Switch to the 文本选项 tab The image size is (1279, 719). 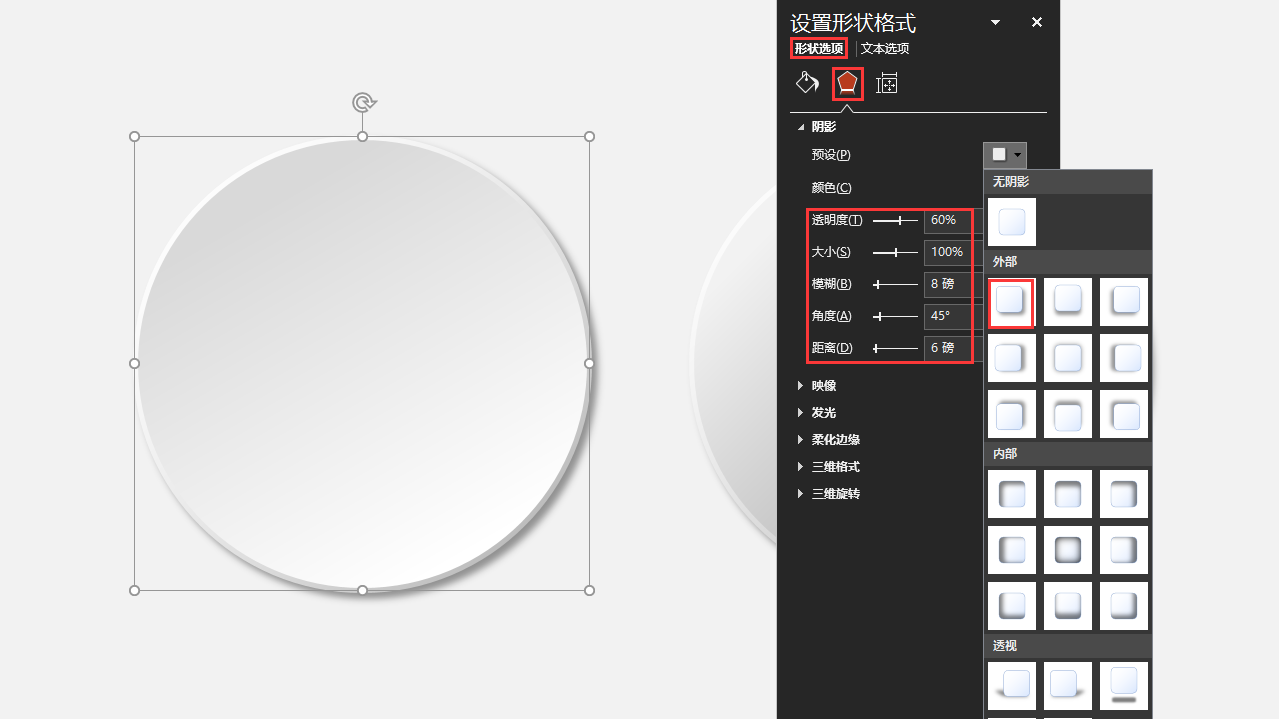pyautogui.click(x=884, y=48)
